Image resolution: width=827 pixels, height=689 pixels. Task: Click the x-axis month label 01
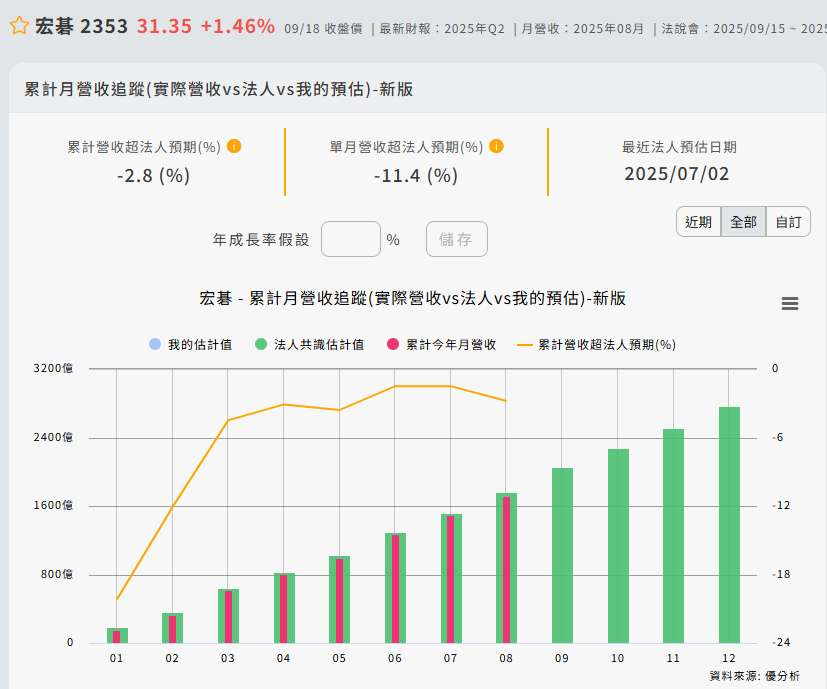click(117, 658)
